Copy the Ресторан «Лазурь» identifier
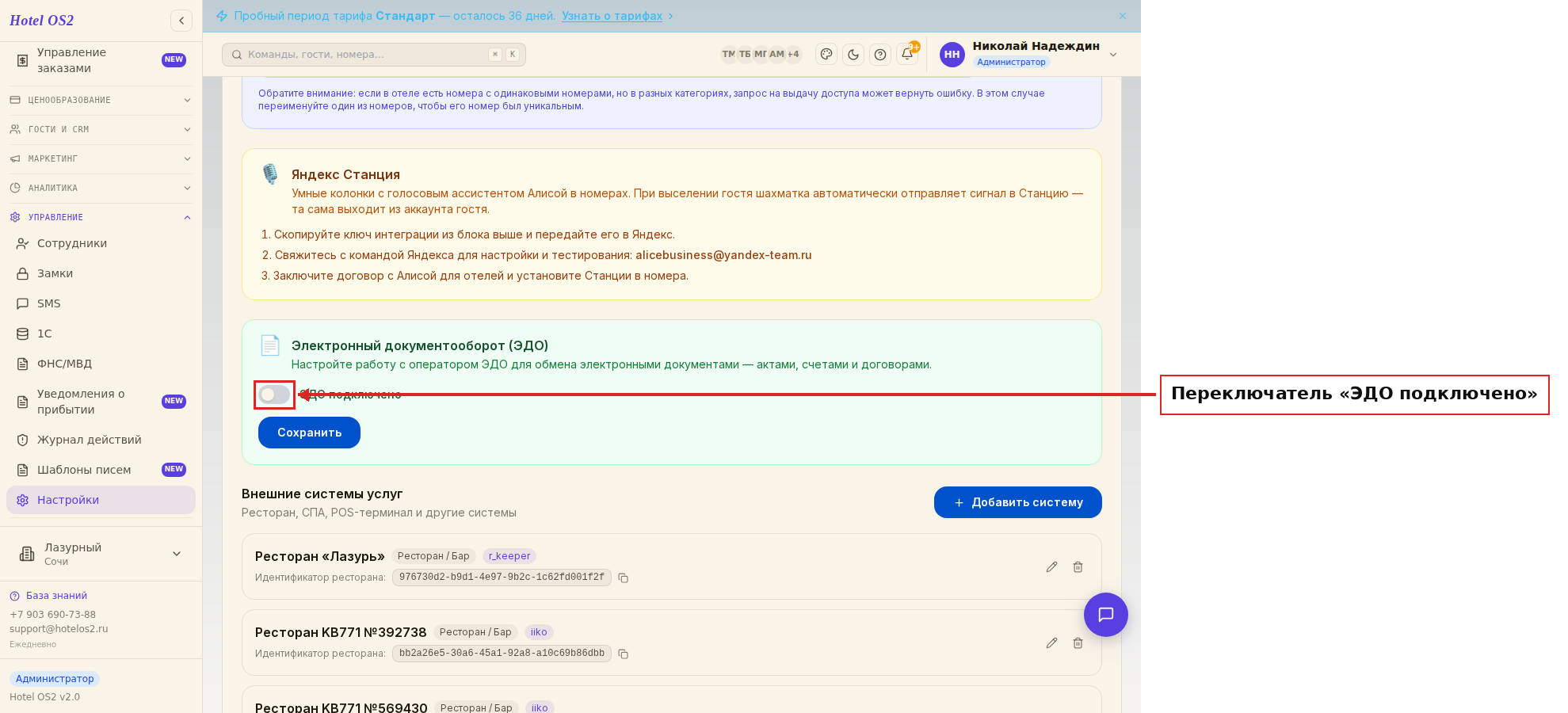Screen dimensions: 1568x713 click(x=624, y=578)
